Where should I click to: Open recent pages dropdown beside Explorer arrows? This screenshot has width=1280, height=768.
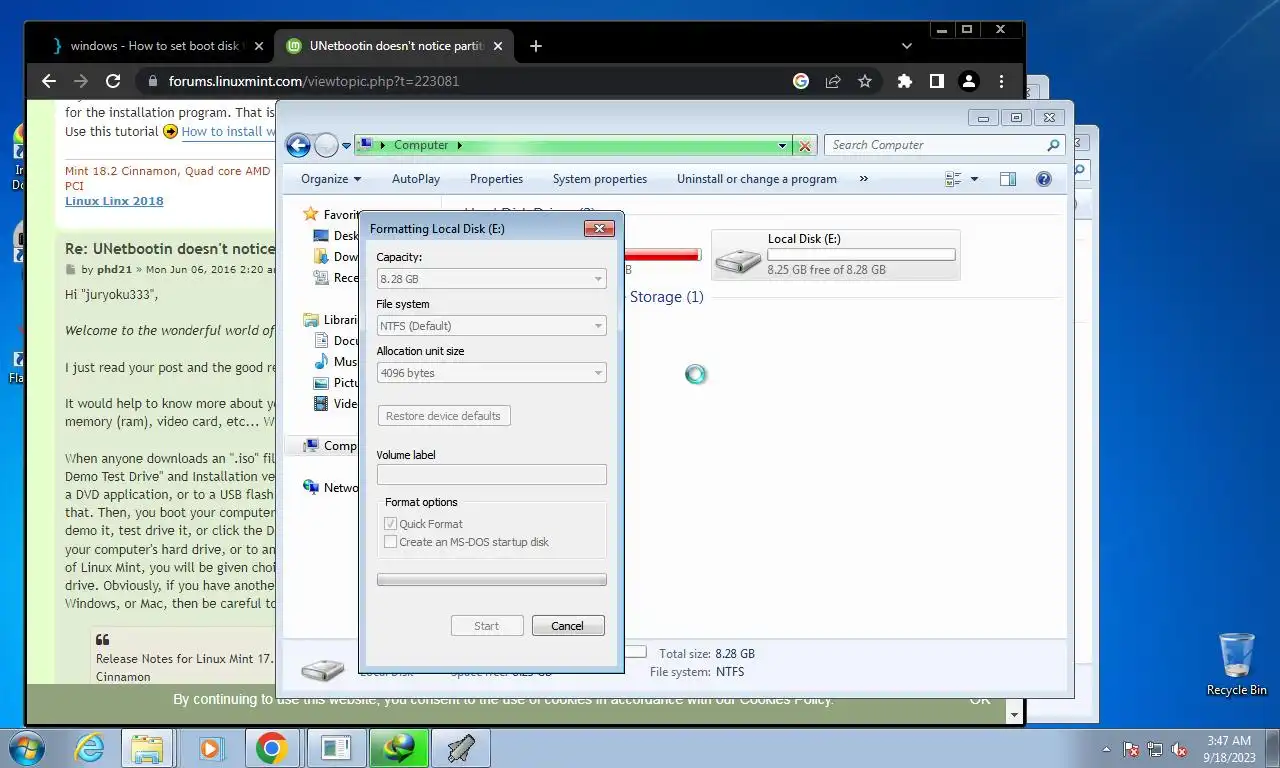347,145
